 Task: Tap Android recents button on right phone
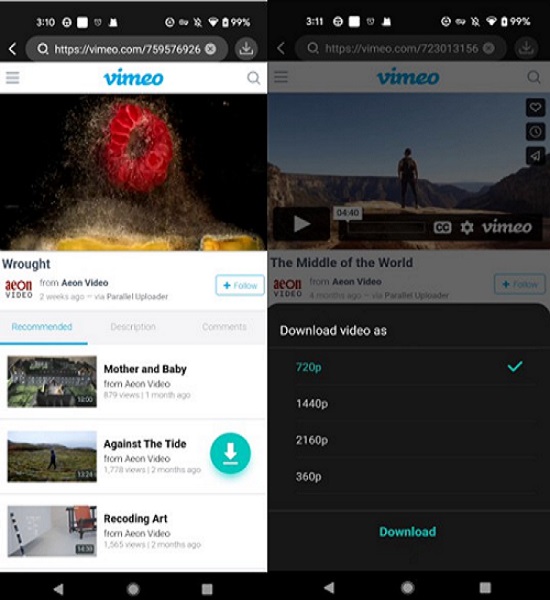(x=485, y=587)
